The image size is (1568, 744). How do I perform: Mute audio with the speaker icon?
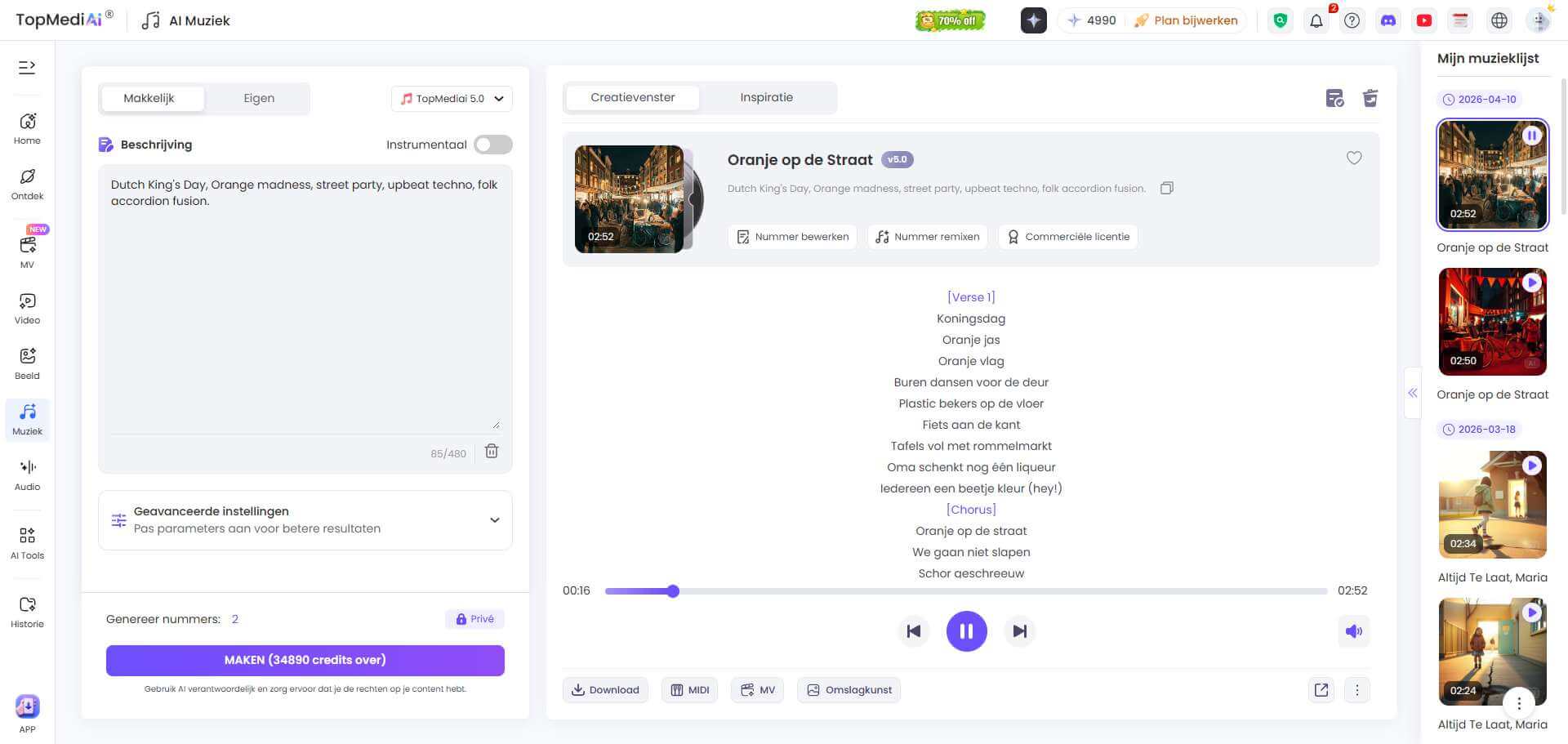tap(1353, 631)
